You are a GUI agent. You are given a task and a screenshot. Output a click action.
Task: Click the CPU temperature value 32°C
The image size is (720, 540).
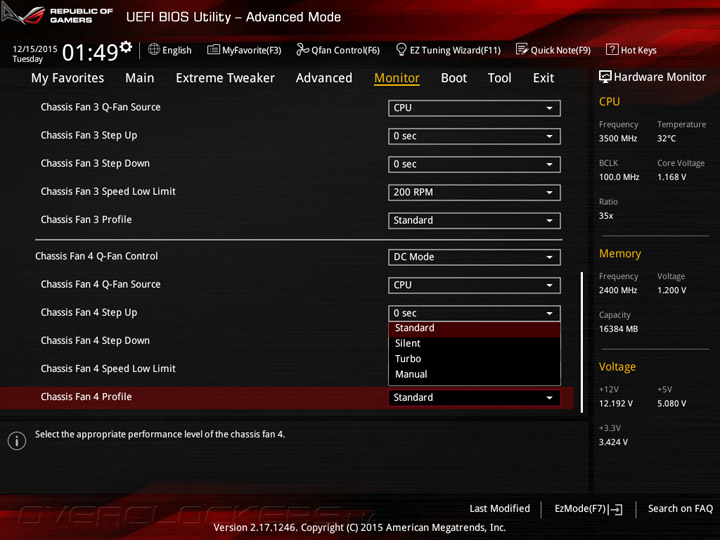[666, 138]
